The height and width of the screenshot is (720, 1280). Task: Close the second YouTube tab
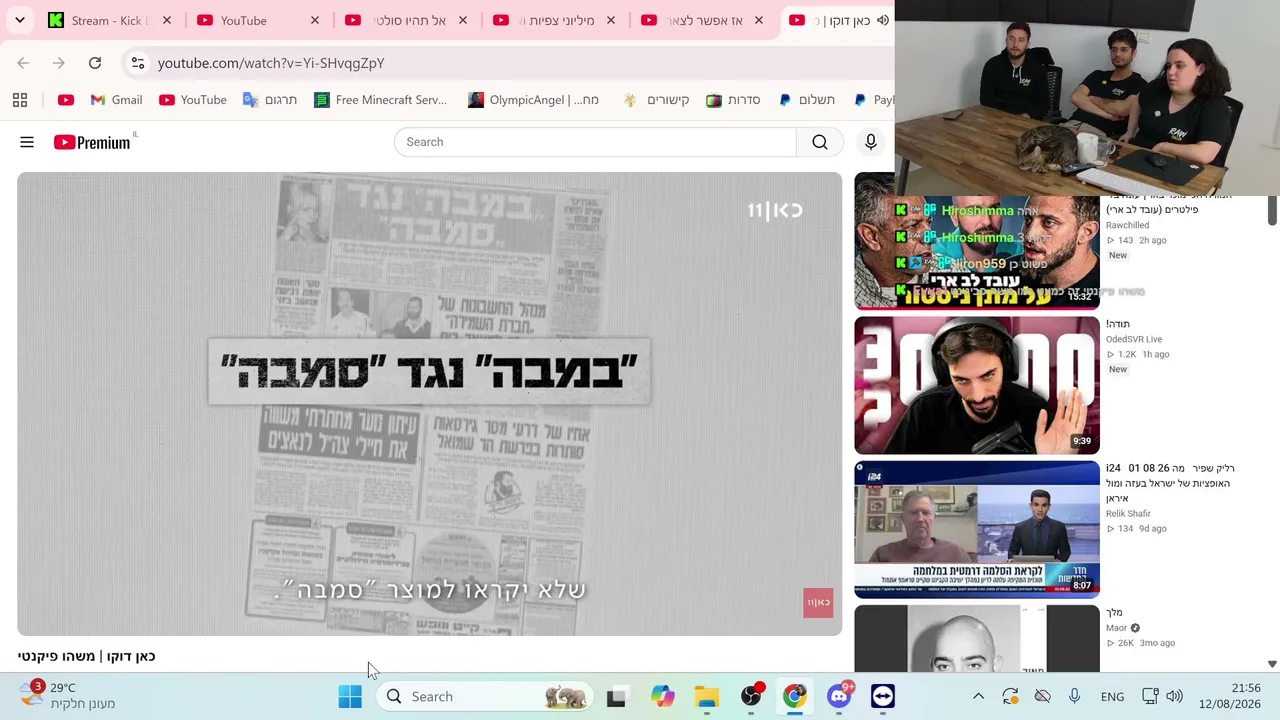(x=315, y=20)
